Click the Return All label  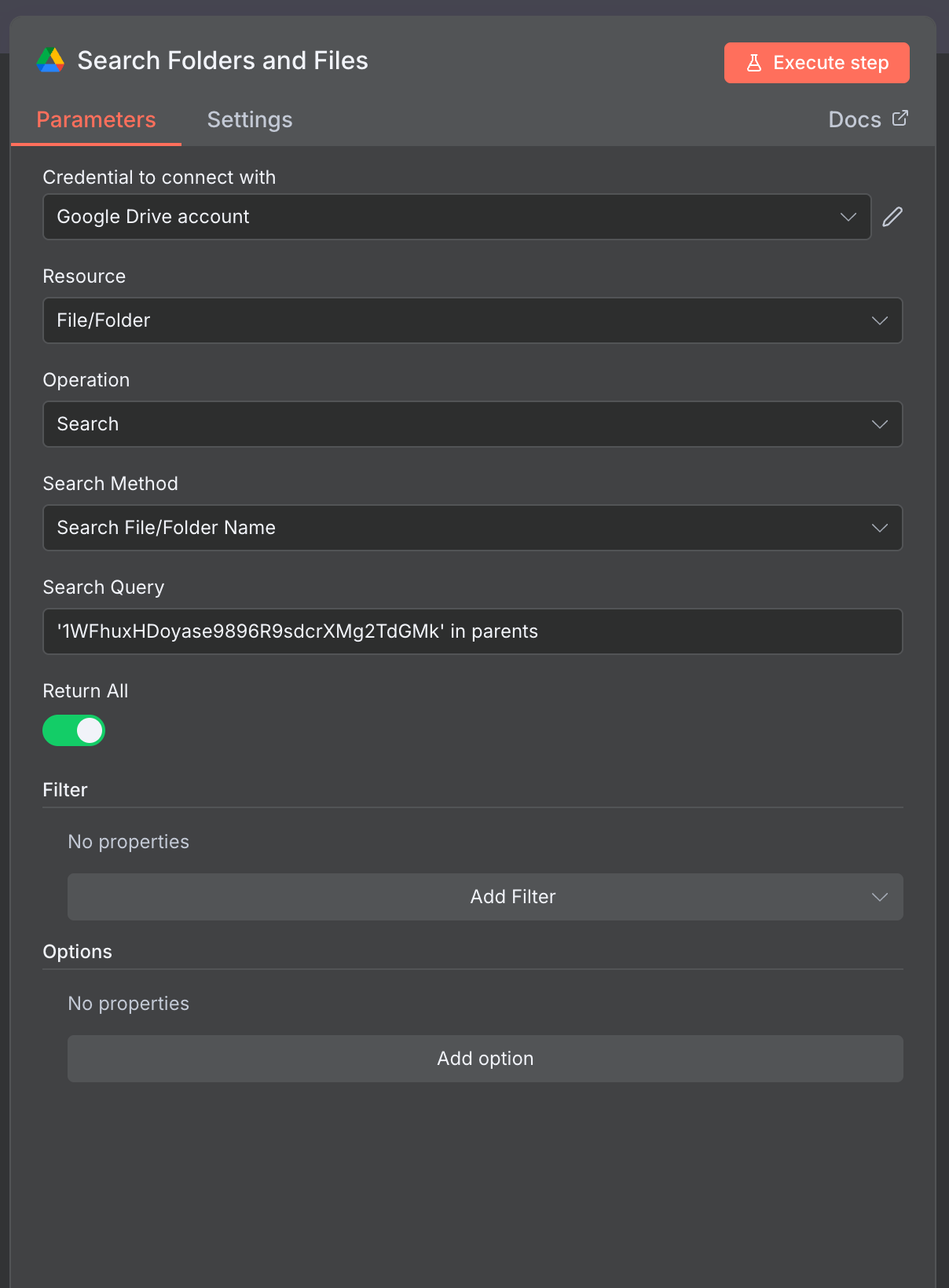[85, 691]
